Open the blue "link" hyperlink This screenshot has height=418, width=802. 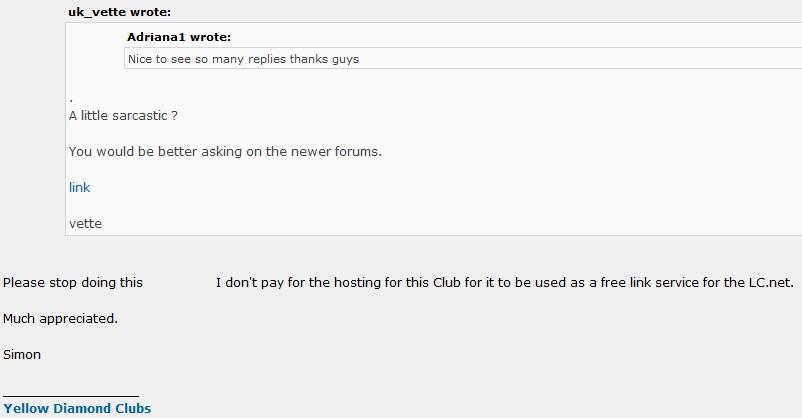coord(79,188)
